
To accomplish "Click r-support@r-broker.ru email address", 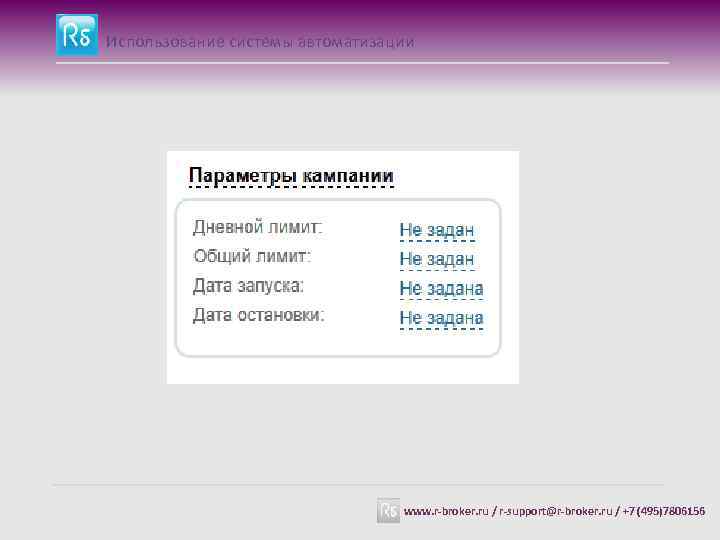I will 556,511.
